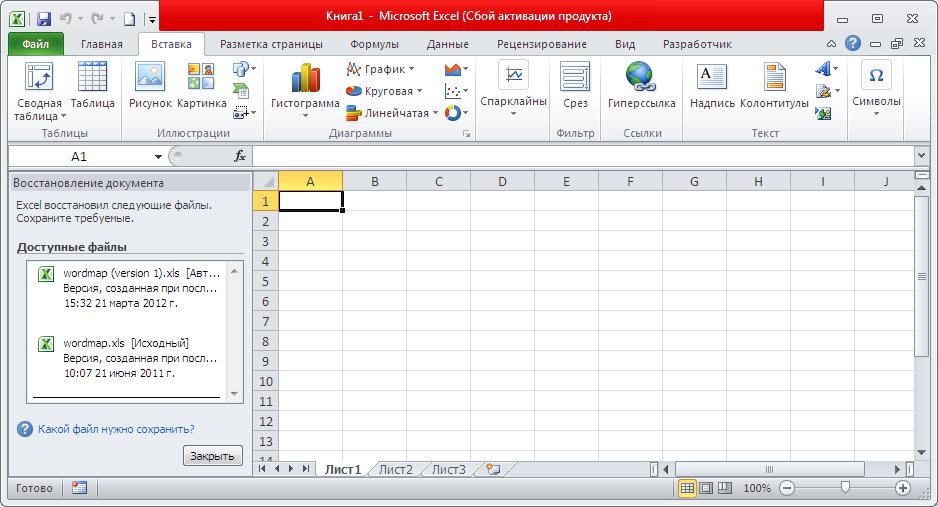Switch to the Разработчик tab
Screen dimensions: 938x507
(697, 44)
